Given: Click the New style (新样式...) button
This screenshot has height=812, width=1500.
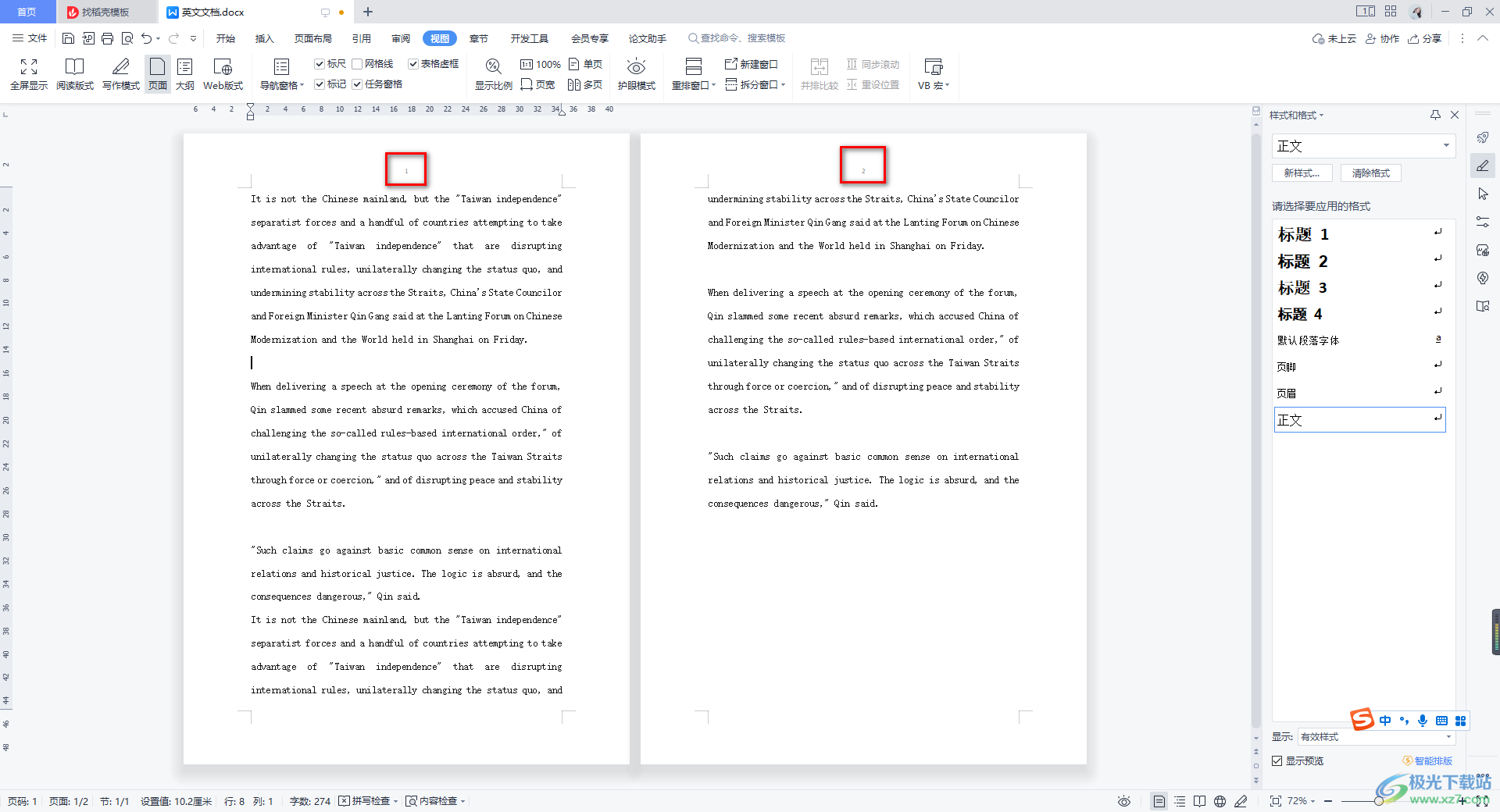Looking at the screenshot, I should [1302, 173].
